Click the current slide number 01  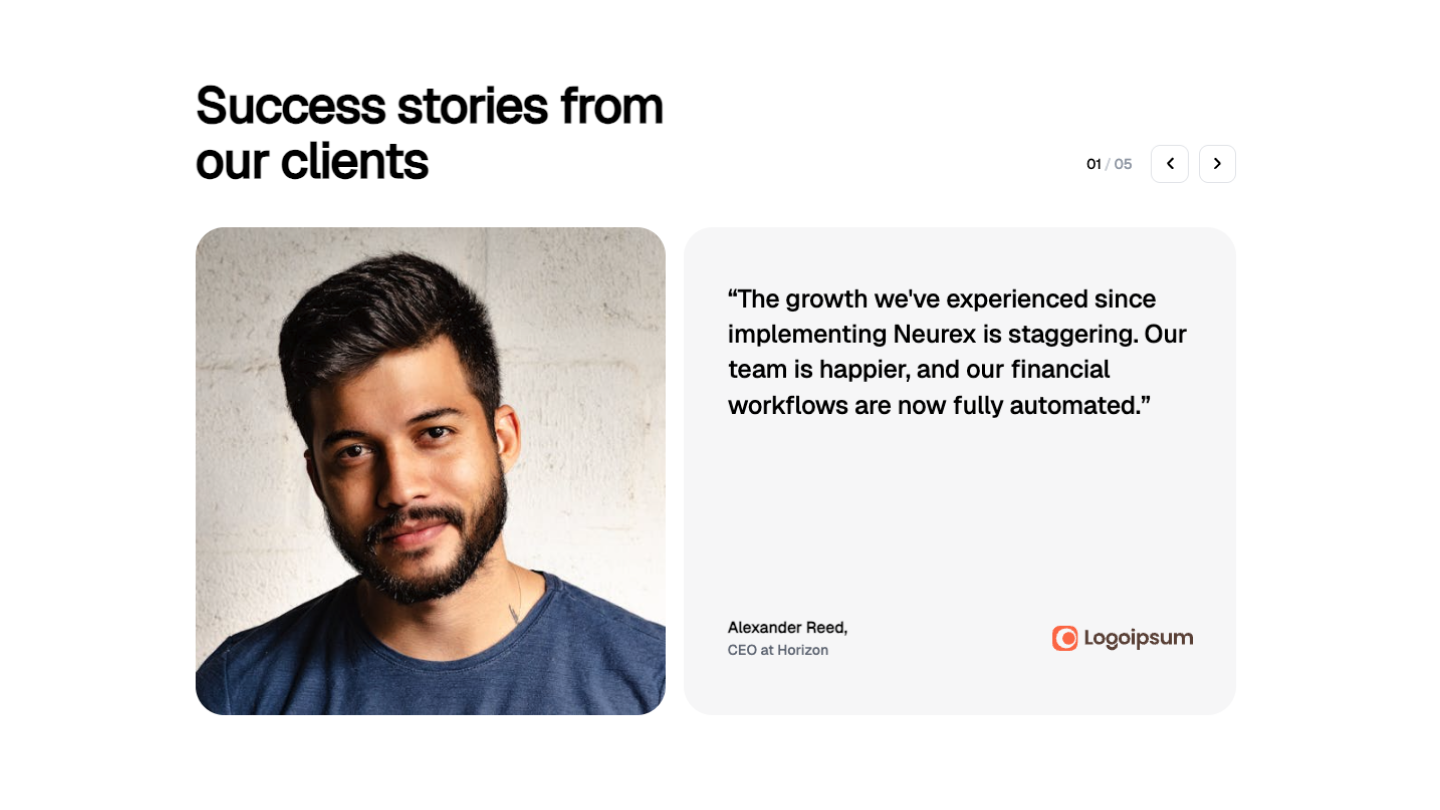coord(1093,164)
